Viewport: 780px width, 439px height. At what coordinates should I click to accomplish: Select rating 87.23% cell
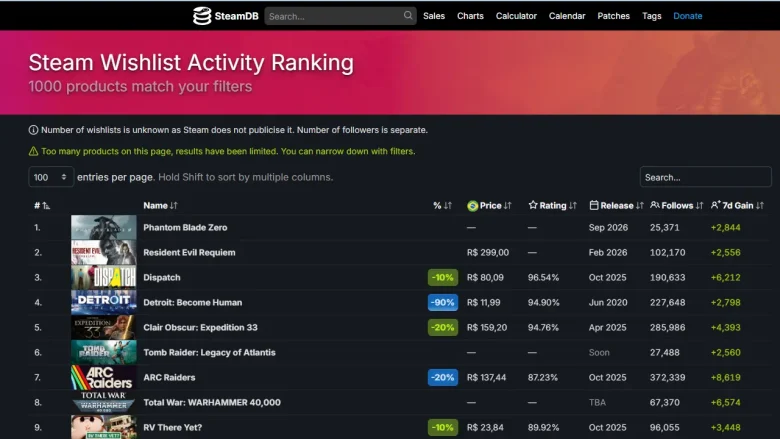coord(543,377)
